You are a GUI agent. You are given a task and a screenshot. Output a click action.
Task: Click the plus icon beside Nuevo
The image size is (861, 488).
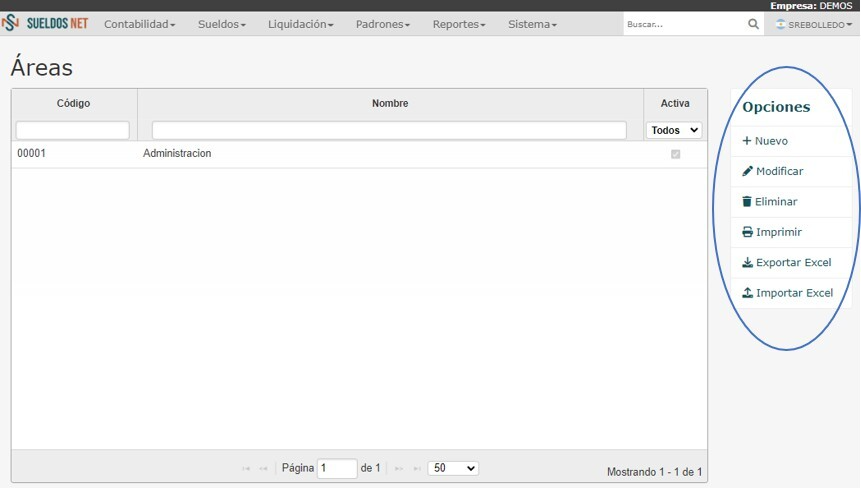point(747,141)
